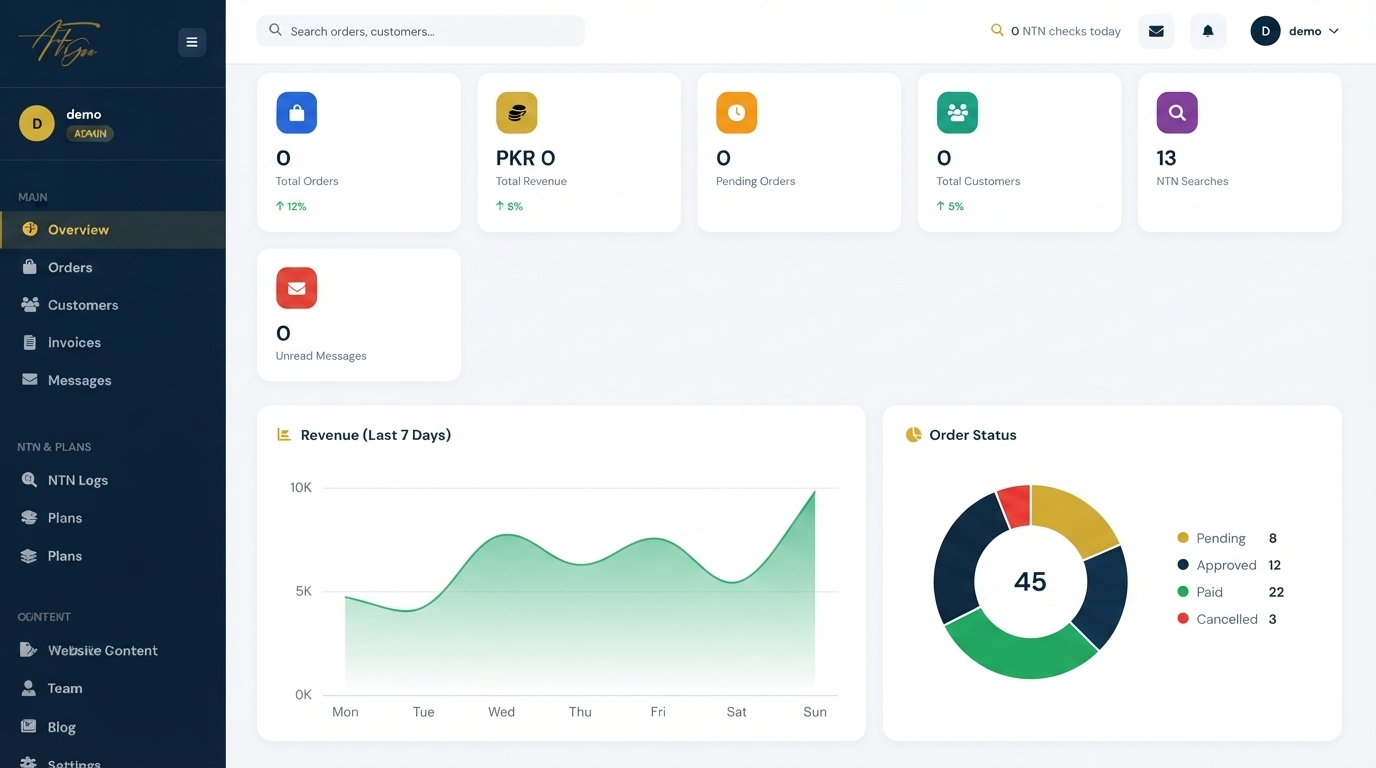
Task: Click the ADMIN badge under demo
Action: (90, 134)
